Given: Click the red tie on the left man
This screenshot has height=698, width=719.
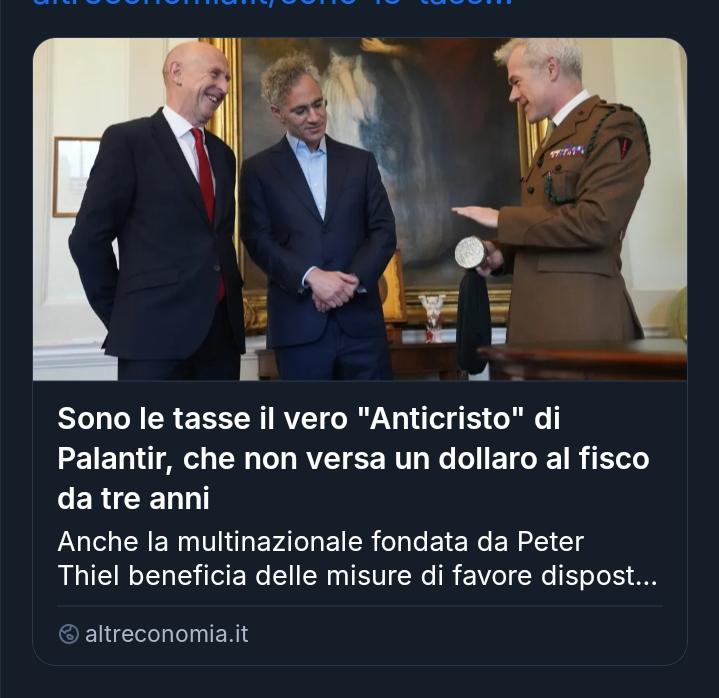Looking at the screenshot, I should (206, 193).
